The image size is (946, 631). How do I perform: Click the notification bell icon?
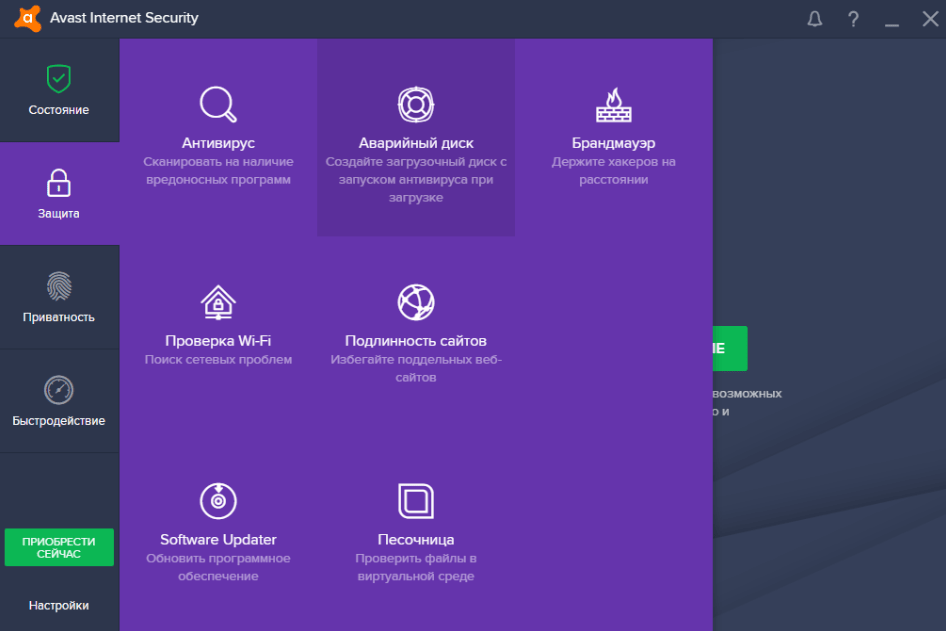814,19
